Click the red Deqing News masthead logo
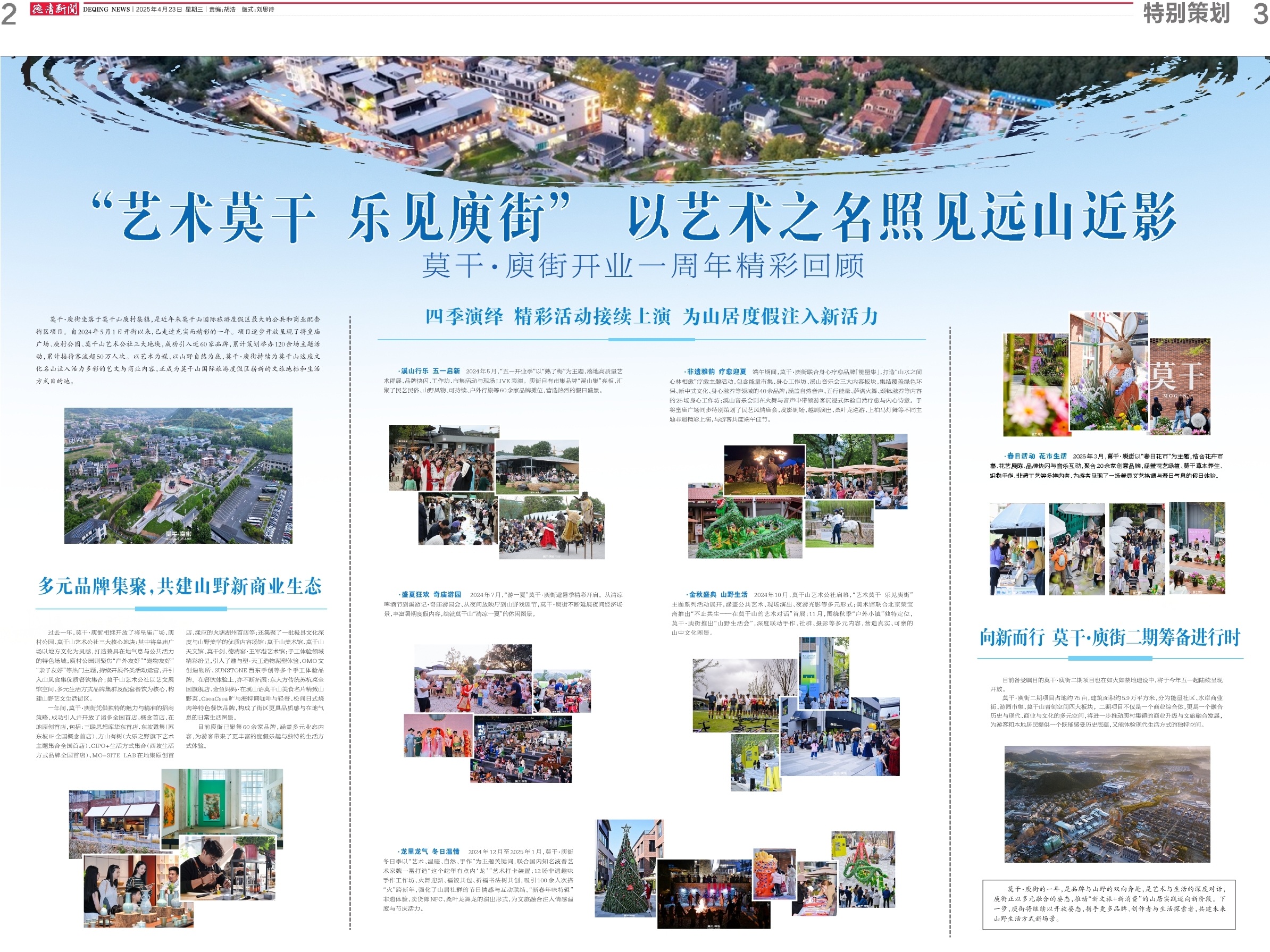 54,9
